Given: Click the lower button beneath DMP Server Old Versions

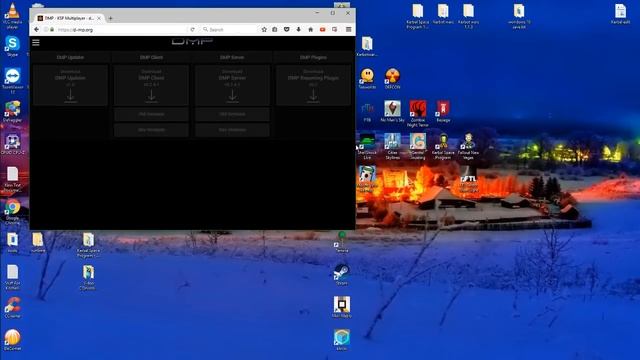Looking at the screenshot, I should [232, 130].
